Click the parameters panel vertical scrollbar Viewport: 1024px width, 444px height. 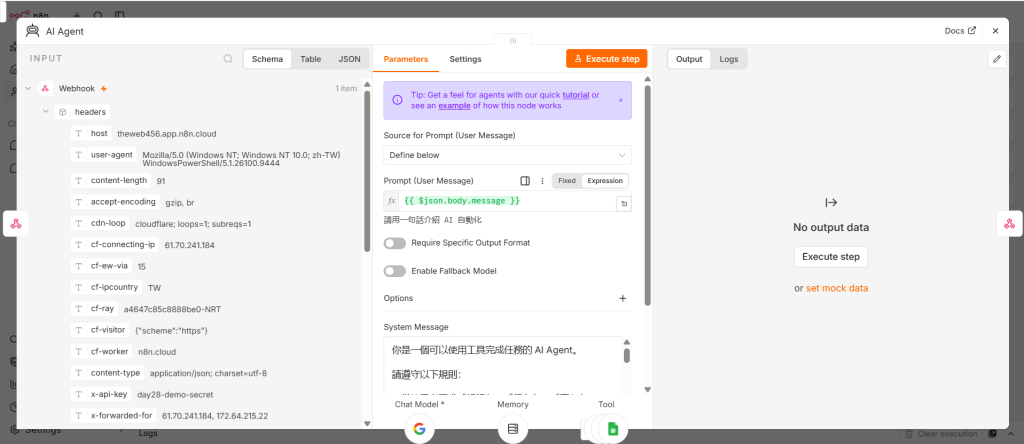tap(647, 196)
